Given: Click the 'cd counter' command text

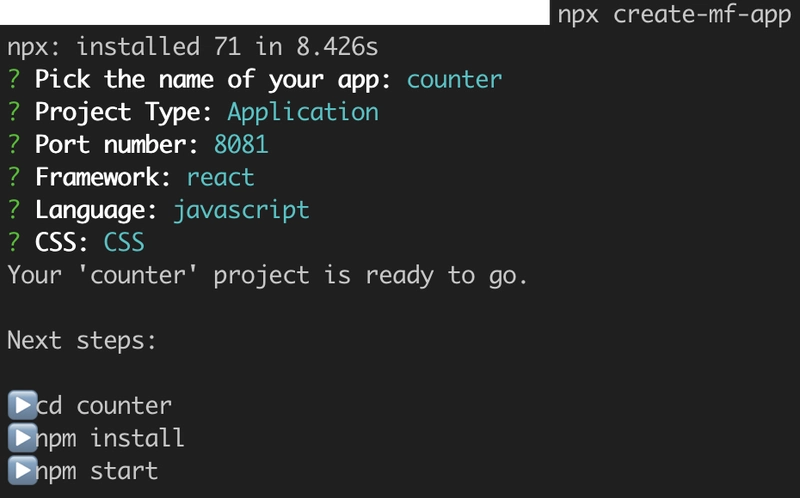Looking at the screenshot, I should click(104, 406).
